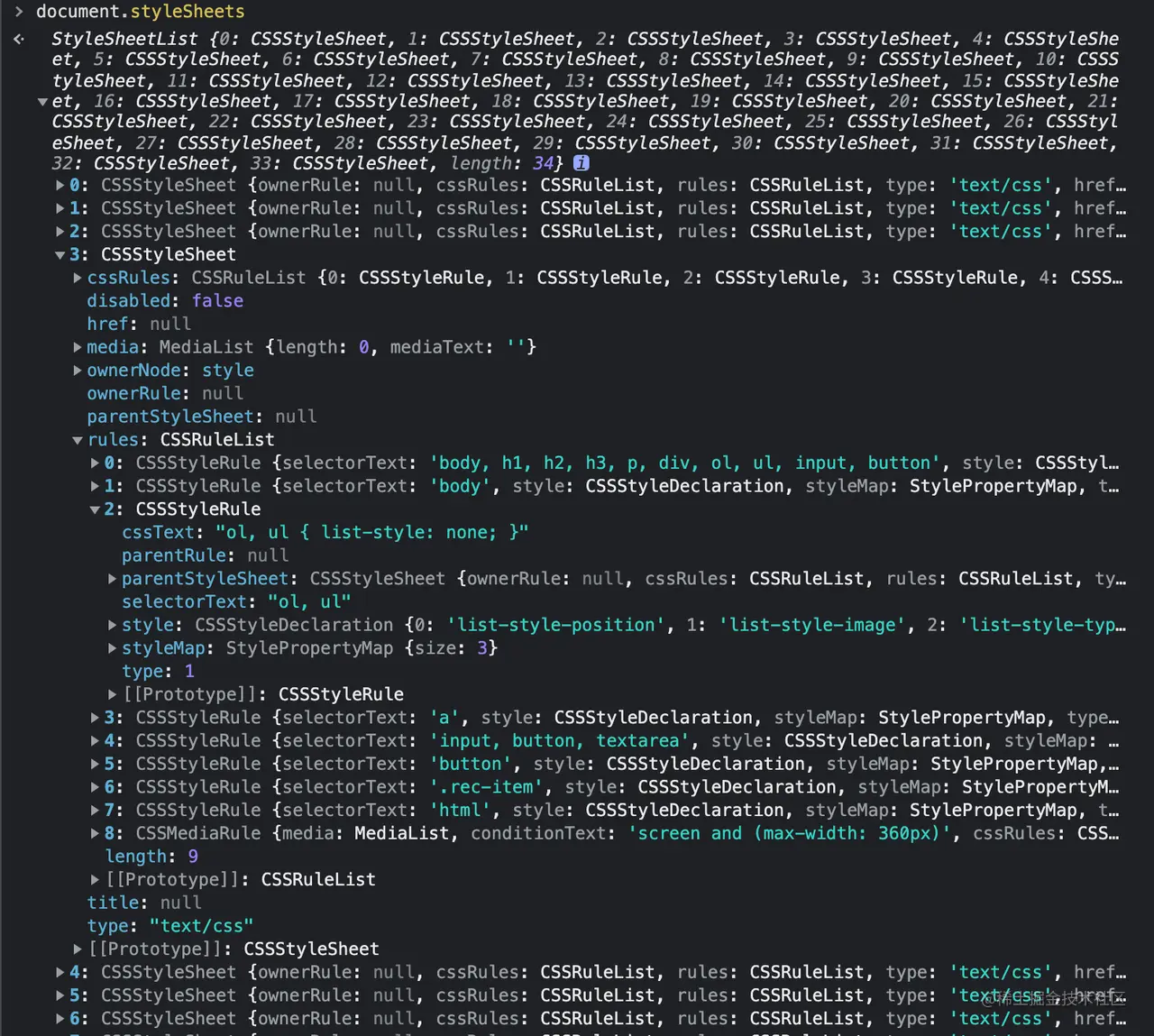The height and width of the screenshot is (1036, 1154).
Task: Click the ownerNode 'style' value link
Action: tap(228, 371)
